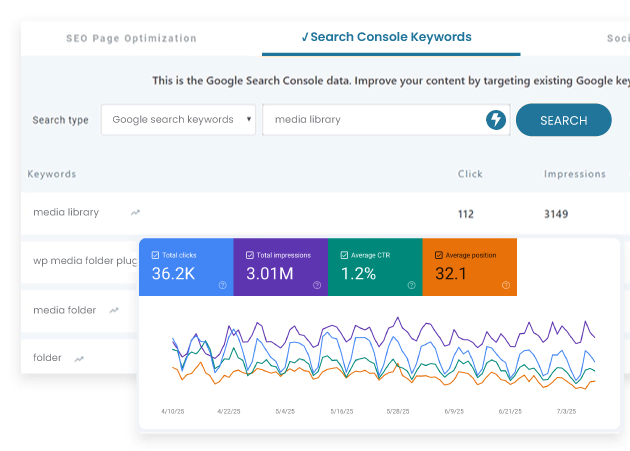Viewport: 630px width, 451px height.
Task: Uncheck the Average CTR checkbox
Action: (x=344, y=254)
